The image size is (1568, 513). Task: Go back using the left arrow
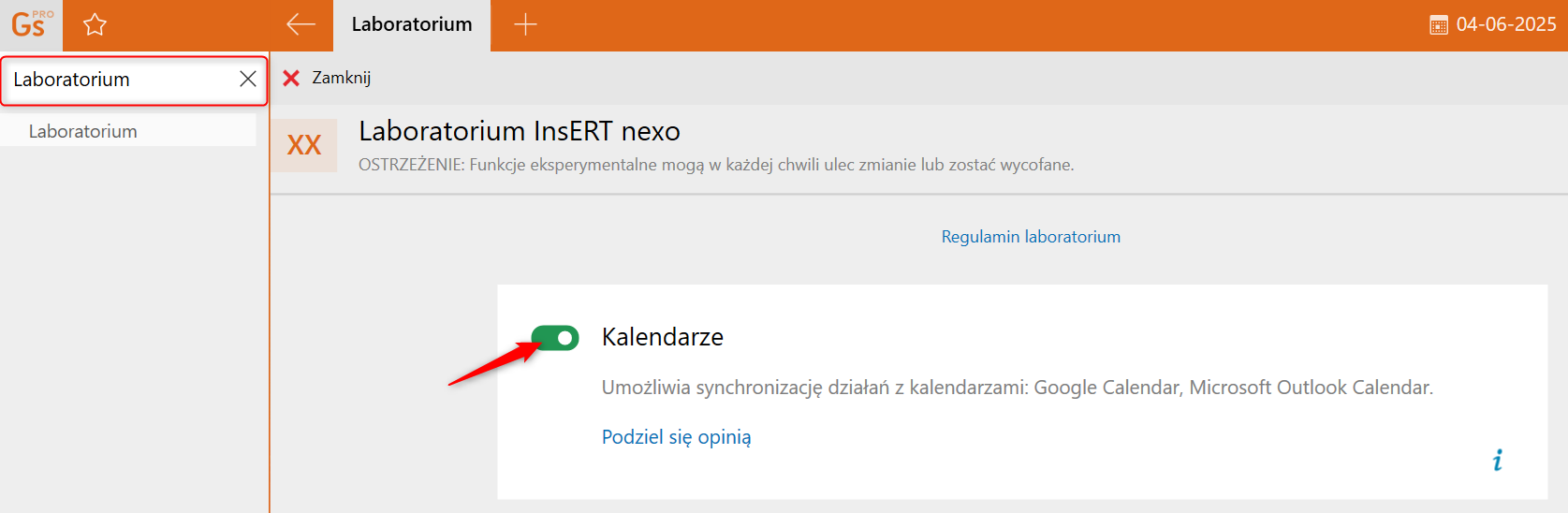(300, 24)
